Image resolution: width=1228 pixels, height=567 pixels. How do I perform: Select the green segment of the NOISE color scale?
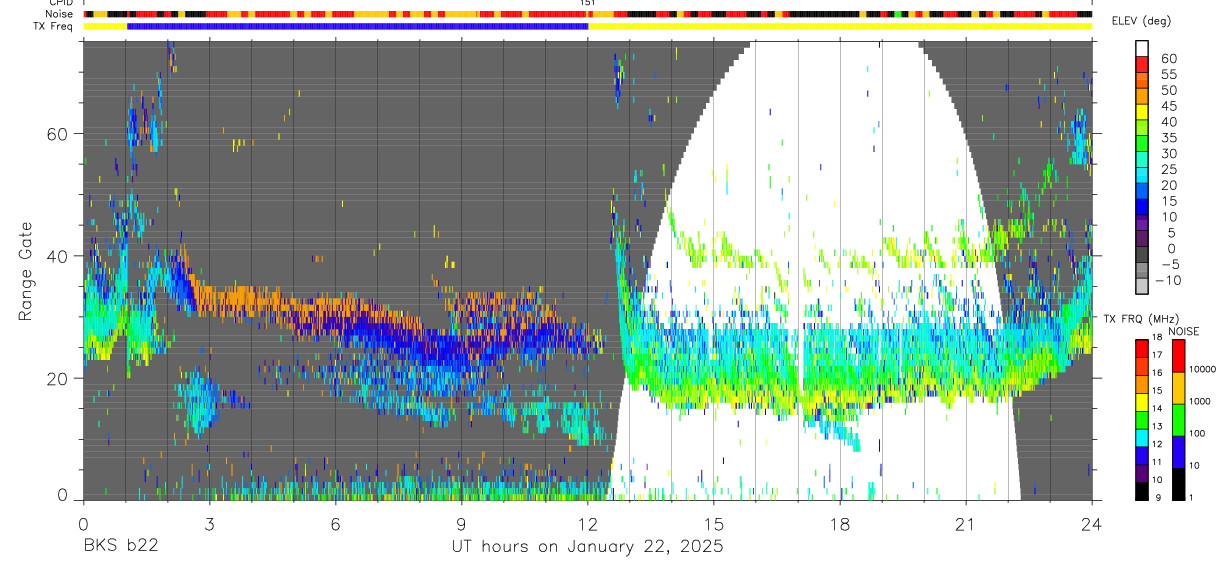point(1179,418)
